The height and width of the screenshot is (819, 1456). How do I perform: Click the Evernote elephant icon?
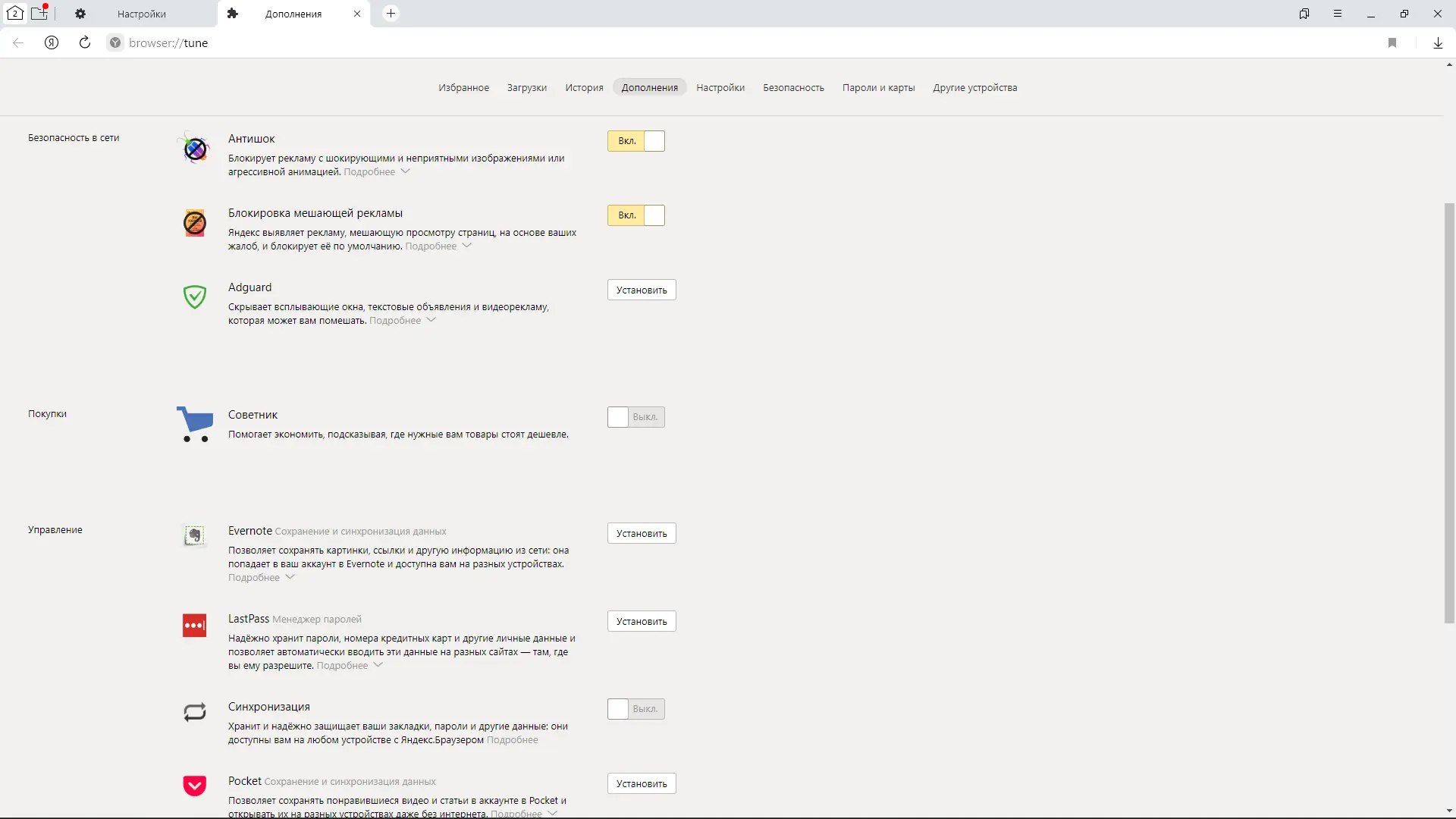click(195, 535)
